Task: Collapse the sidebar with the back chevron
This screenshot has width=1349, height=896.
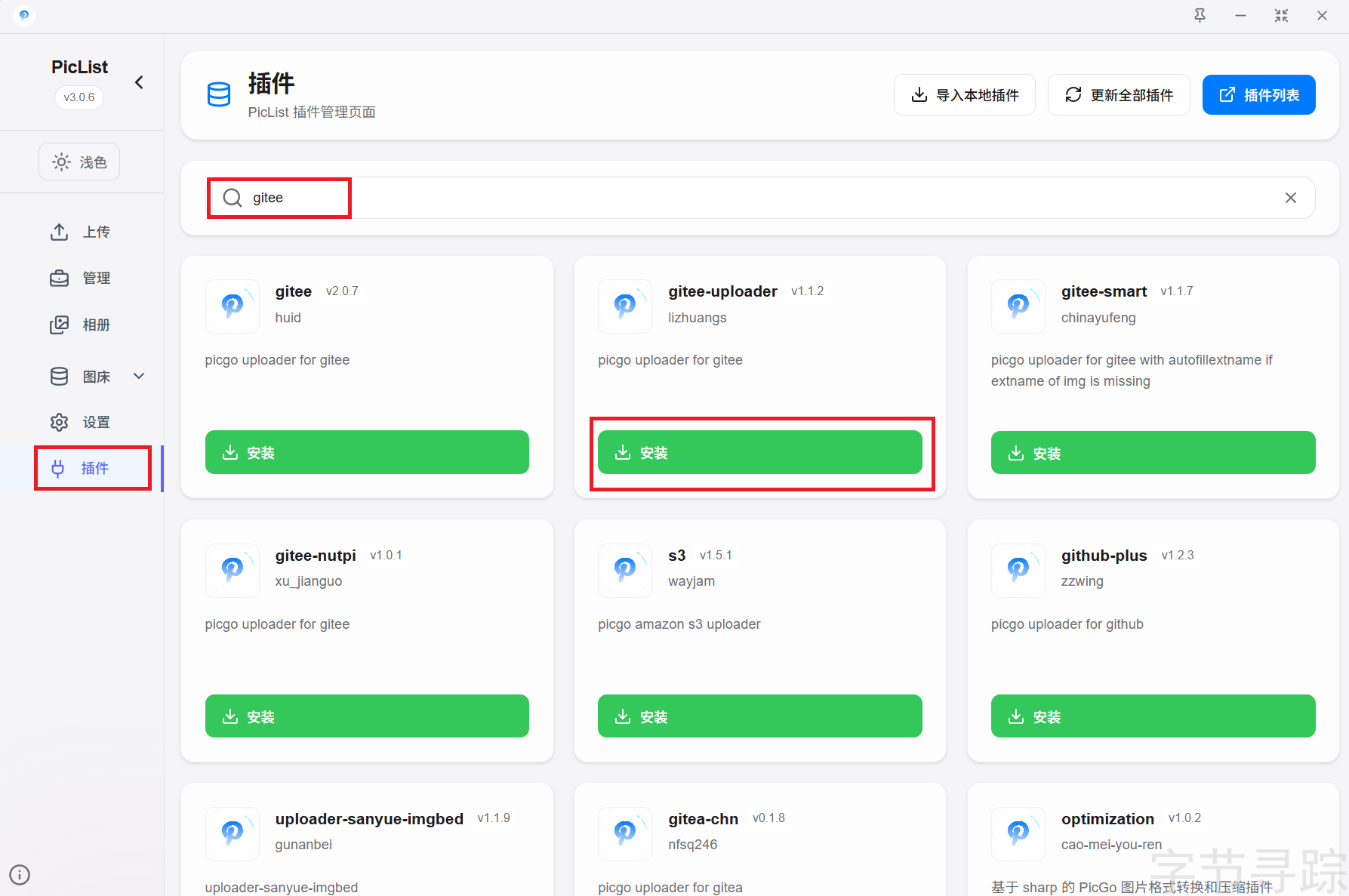Action: click(139, 82)
